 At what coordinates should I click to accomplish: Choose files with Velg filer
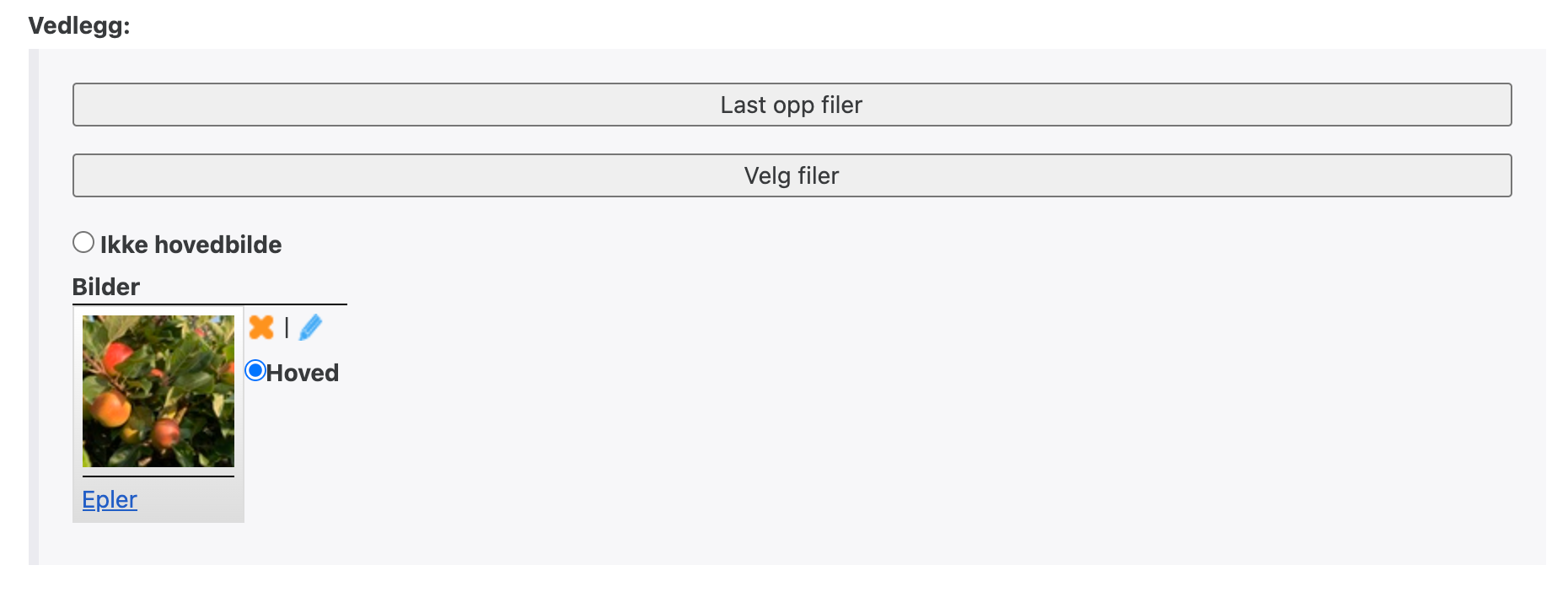point(792,175)
